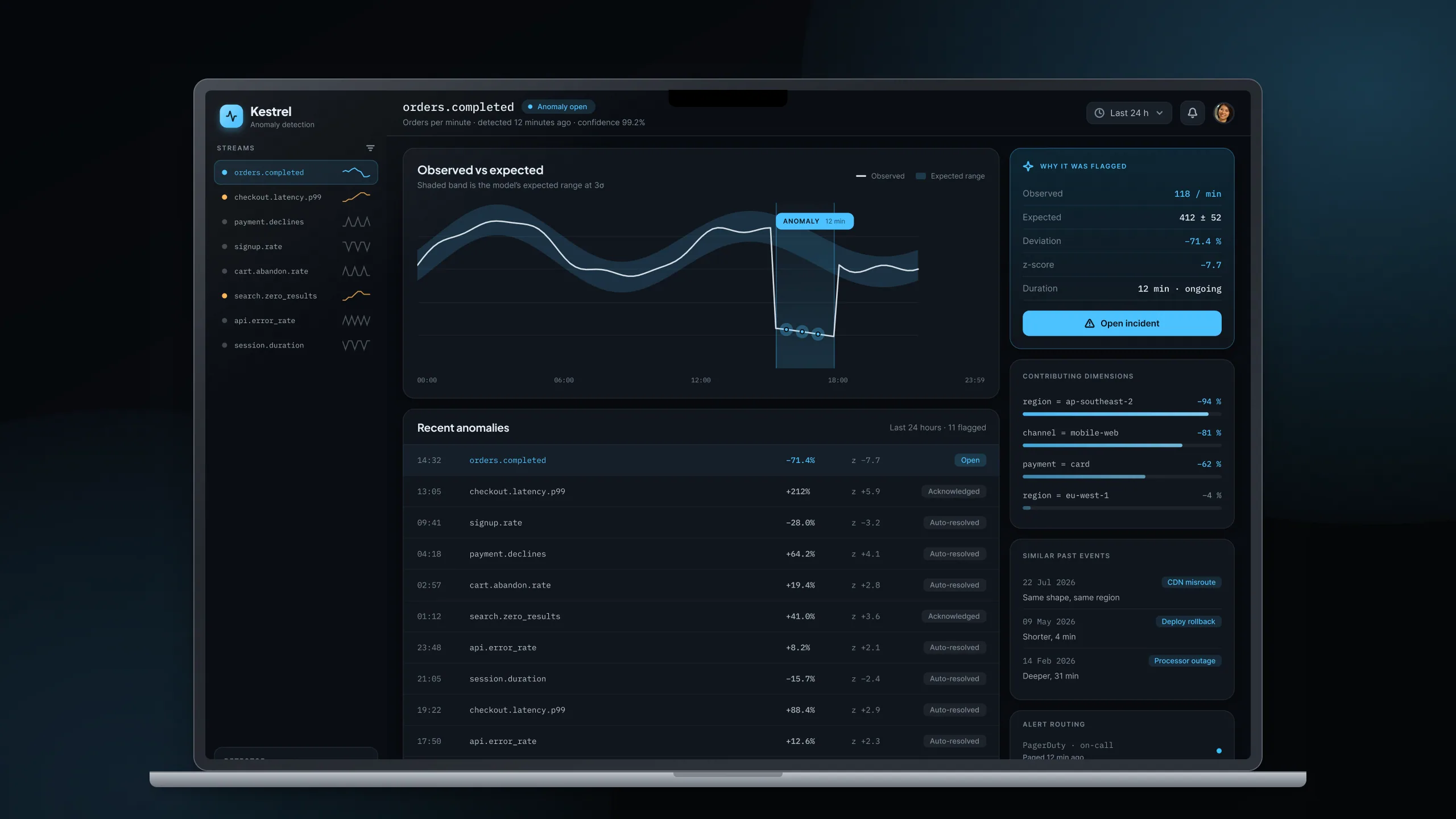Select the signup.rate stream
Image resolution: width=1456 pixels, height=819 pixels.
pos(296,246)
